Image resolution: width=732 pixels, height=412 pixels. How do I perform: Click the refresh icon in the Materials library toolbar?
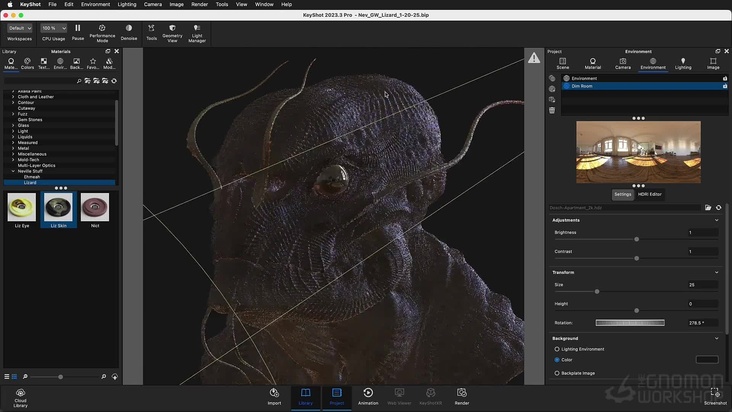tap(114, 81)
